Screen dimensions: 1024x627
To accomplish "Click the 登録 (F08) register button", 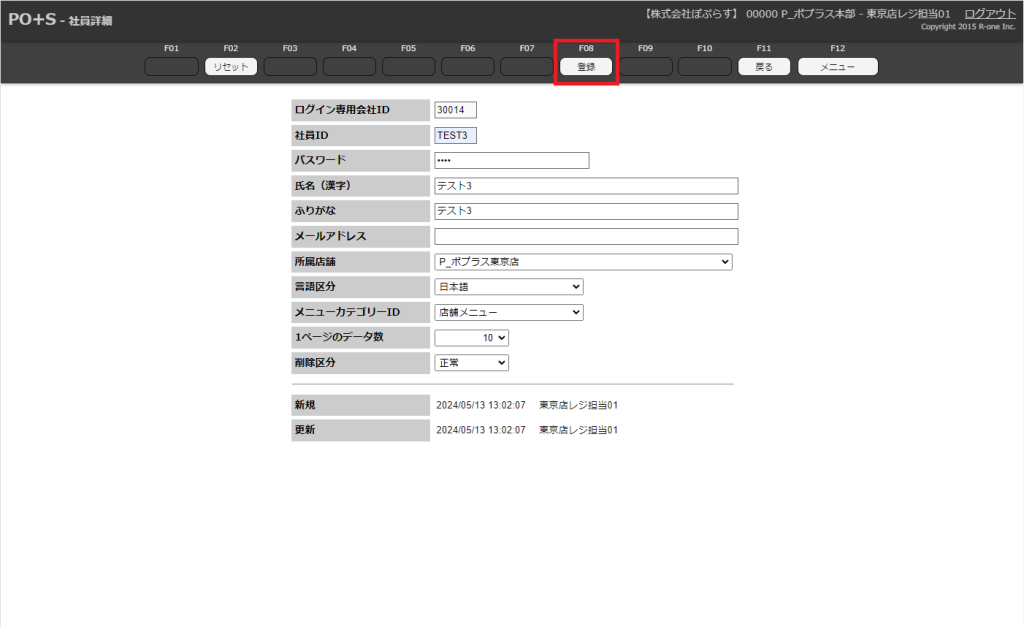I will point(586,67).
